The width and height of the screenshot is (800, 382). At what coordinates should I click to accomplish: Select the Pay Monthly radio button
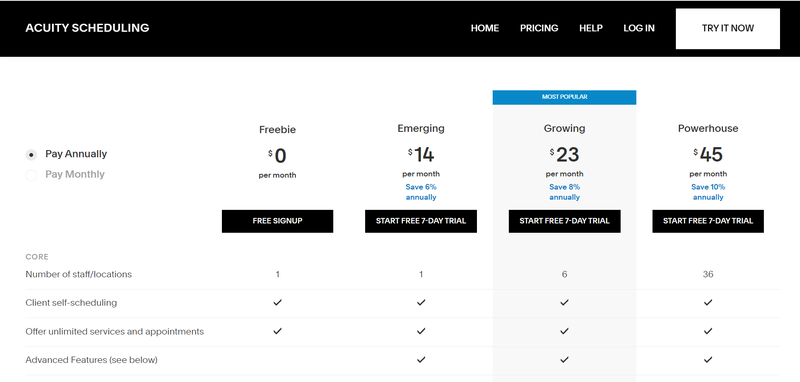[x=31, y=175]
